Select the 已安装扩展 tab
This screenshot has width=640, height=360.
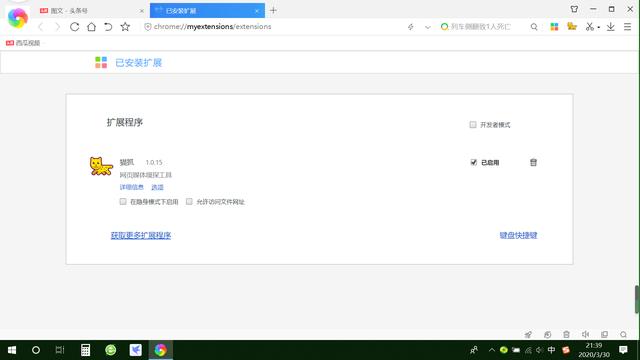(x=207, y=11)
